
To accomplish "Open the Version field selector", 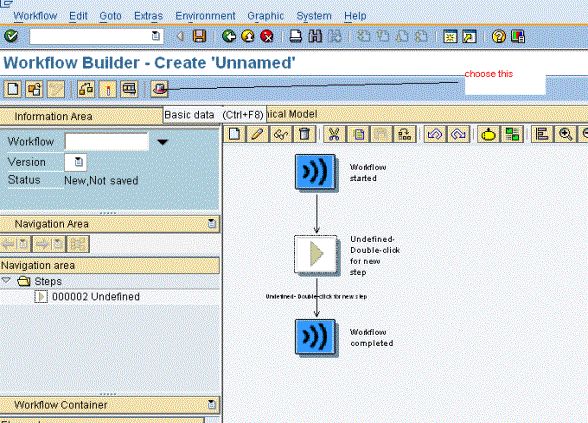I will tap(78, 162).
